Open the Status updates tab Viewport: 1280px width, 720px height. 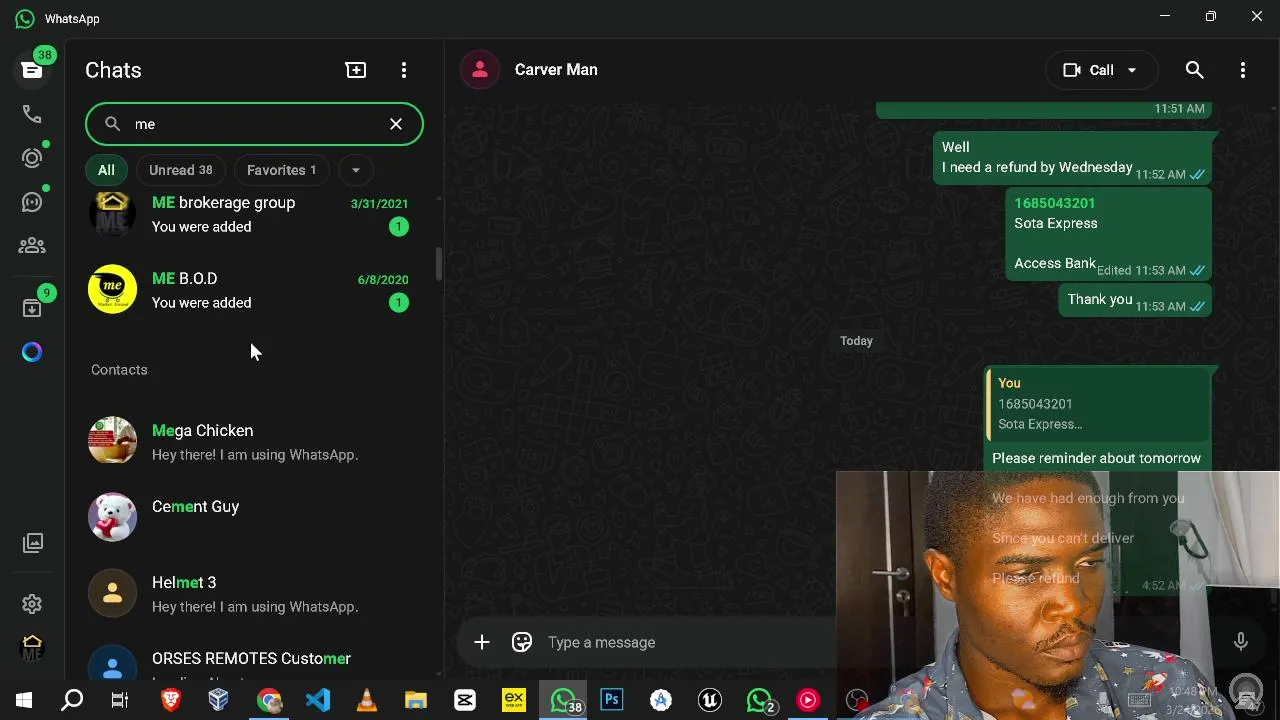pos(32,158)
